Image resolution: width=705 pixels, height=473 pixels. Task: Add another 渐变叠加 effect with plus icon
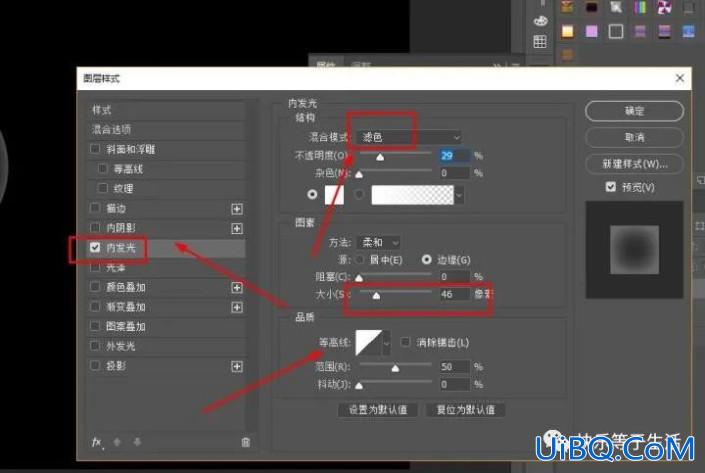point(237,308)
